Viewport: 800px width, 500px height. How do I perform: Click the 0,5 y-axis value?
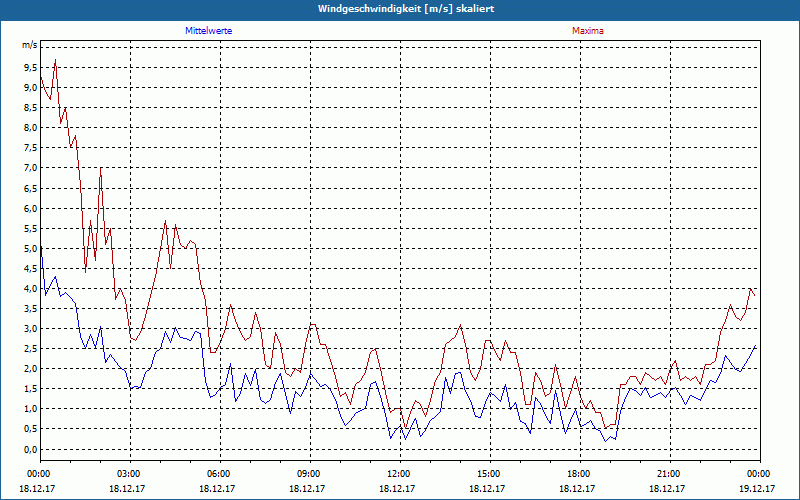click(31, 430)
